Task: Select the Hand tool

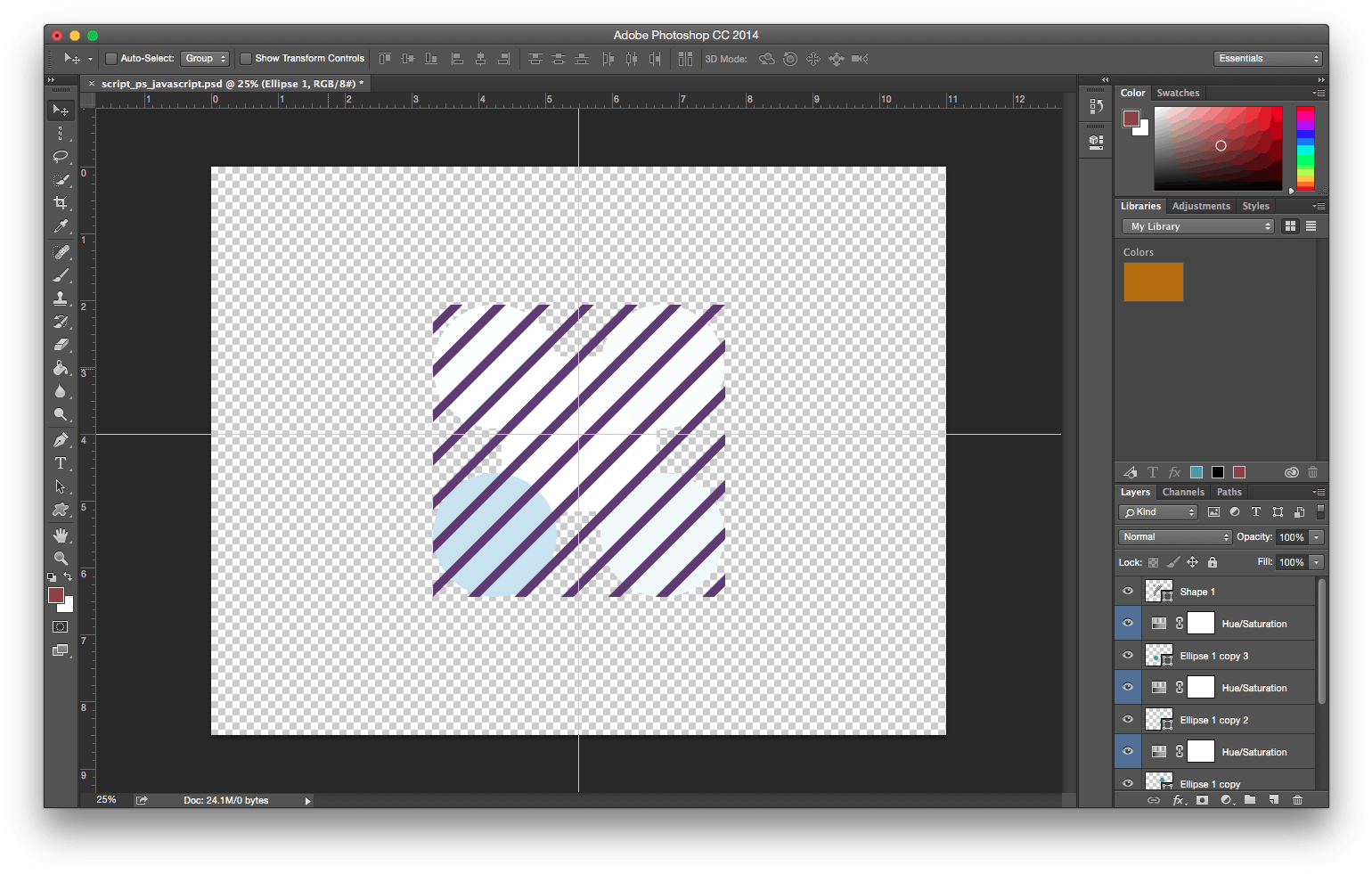Action: [x=61, y=535]
